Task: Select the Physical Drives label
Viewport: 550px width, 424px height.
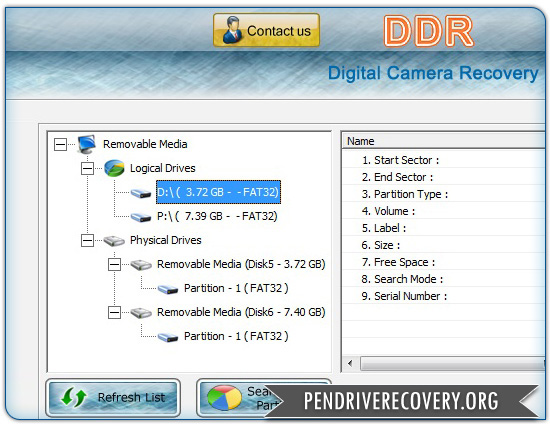Action: (x=166, y=240)
